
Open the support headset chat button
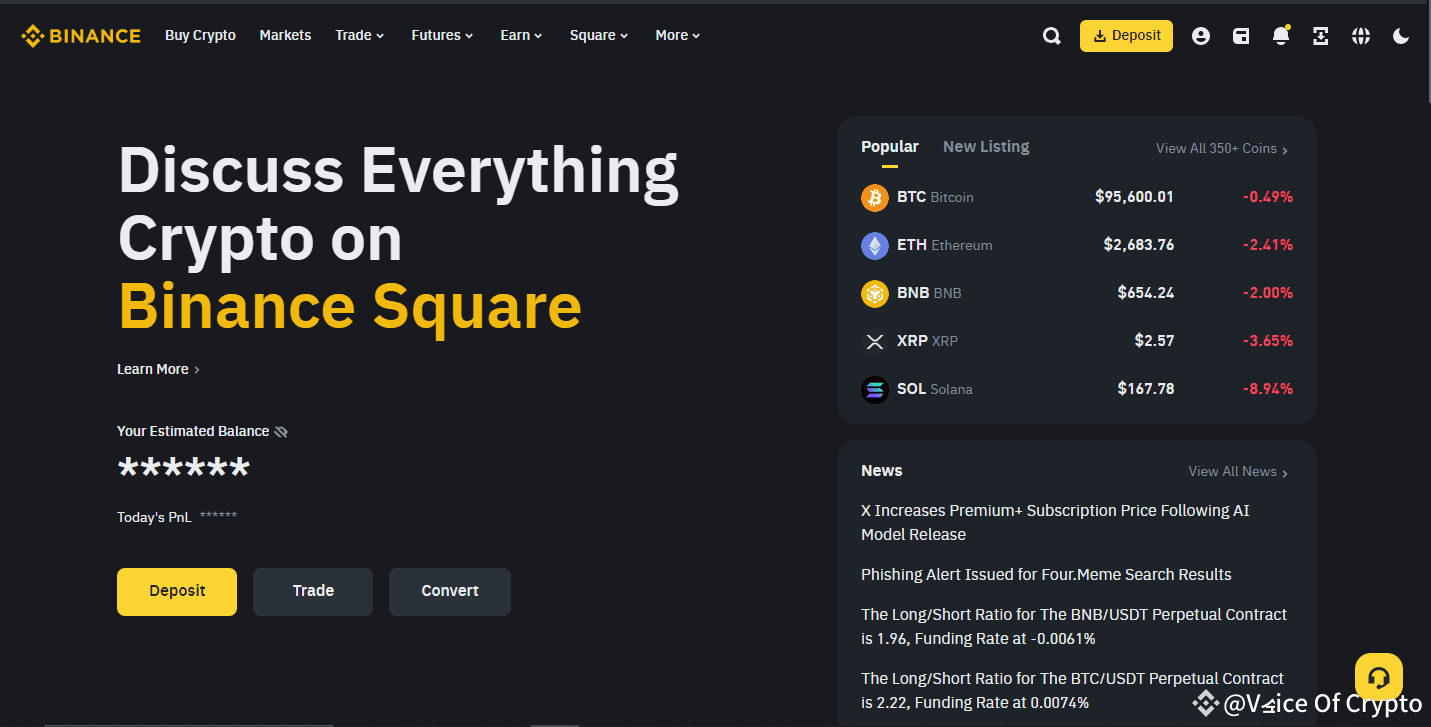point(1379,677)
